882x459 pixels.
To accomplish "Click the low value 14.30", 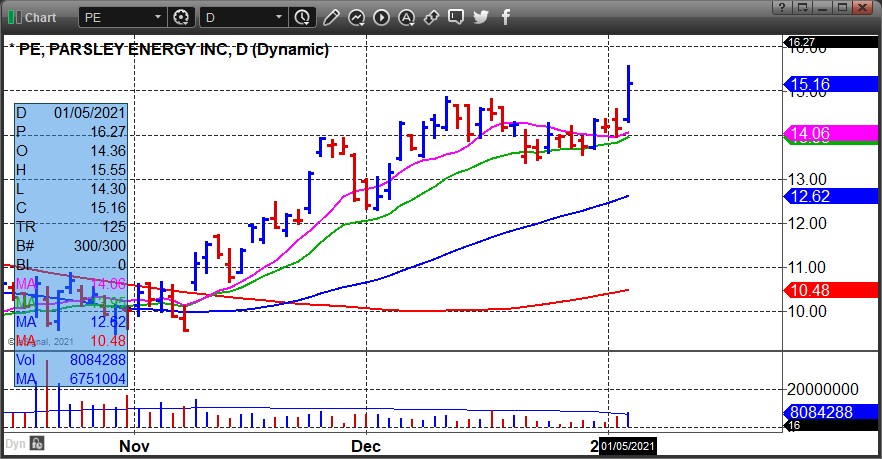I will pyautogui.click(x=108, y=189).
